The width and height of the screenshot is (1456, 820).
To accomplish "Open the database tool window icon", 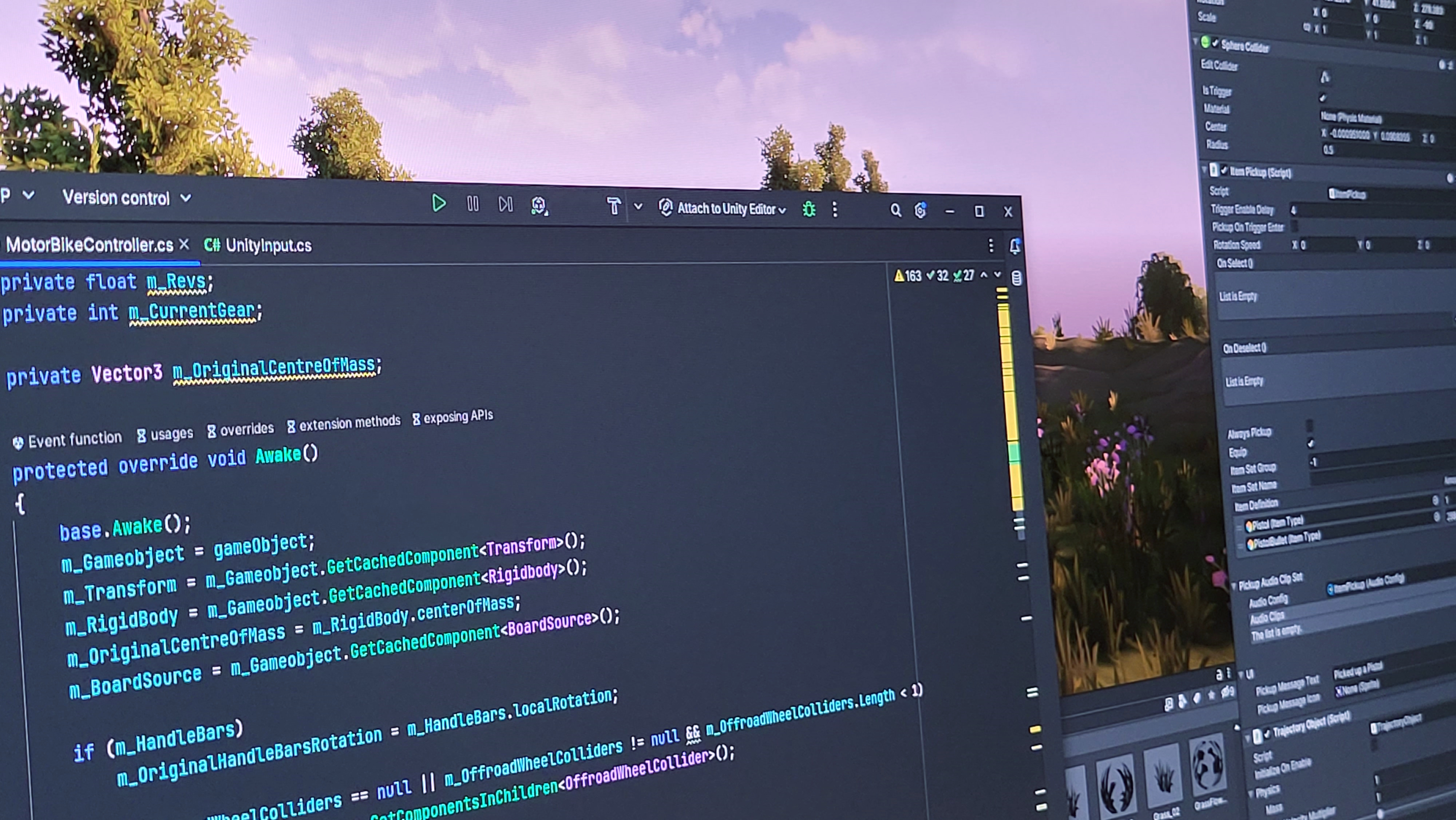I will point(1016,278).
